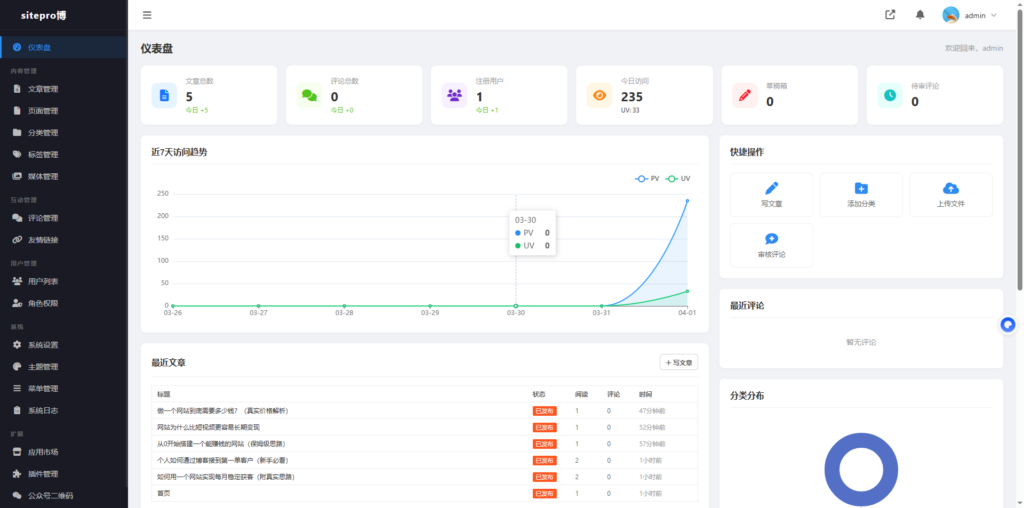
Task: Open article 如何用一个网站实现每月稳定获客
Action: (226, 477)
